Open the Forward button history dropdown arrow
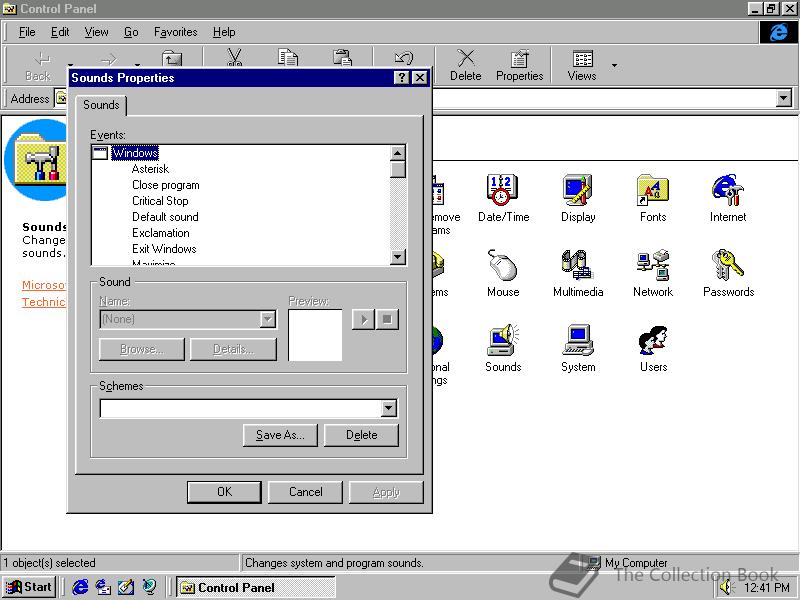This screenshot has width=800, height=600. tap(137, 65)
